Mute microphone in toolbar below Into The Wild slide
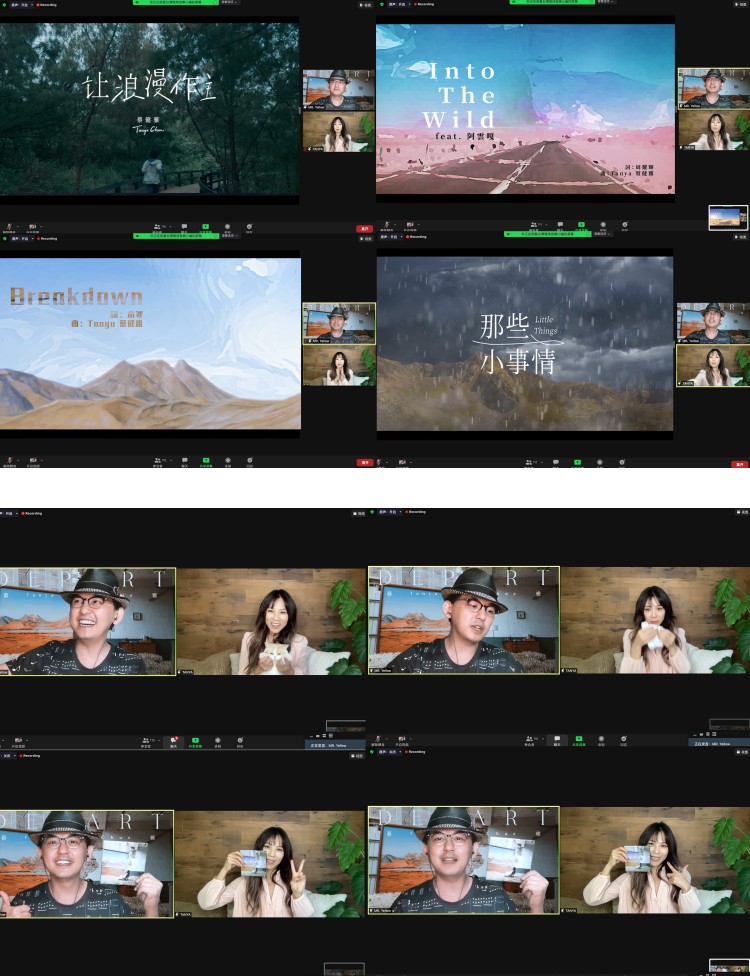The height and width of the screenshot is (976, 750). click(387, 224)
